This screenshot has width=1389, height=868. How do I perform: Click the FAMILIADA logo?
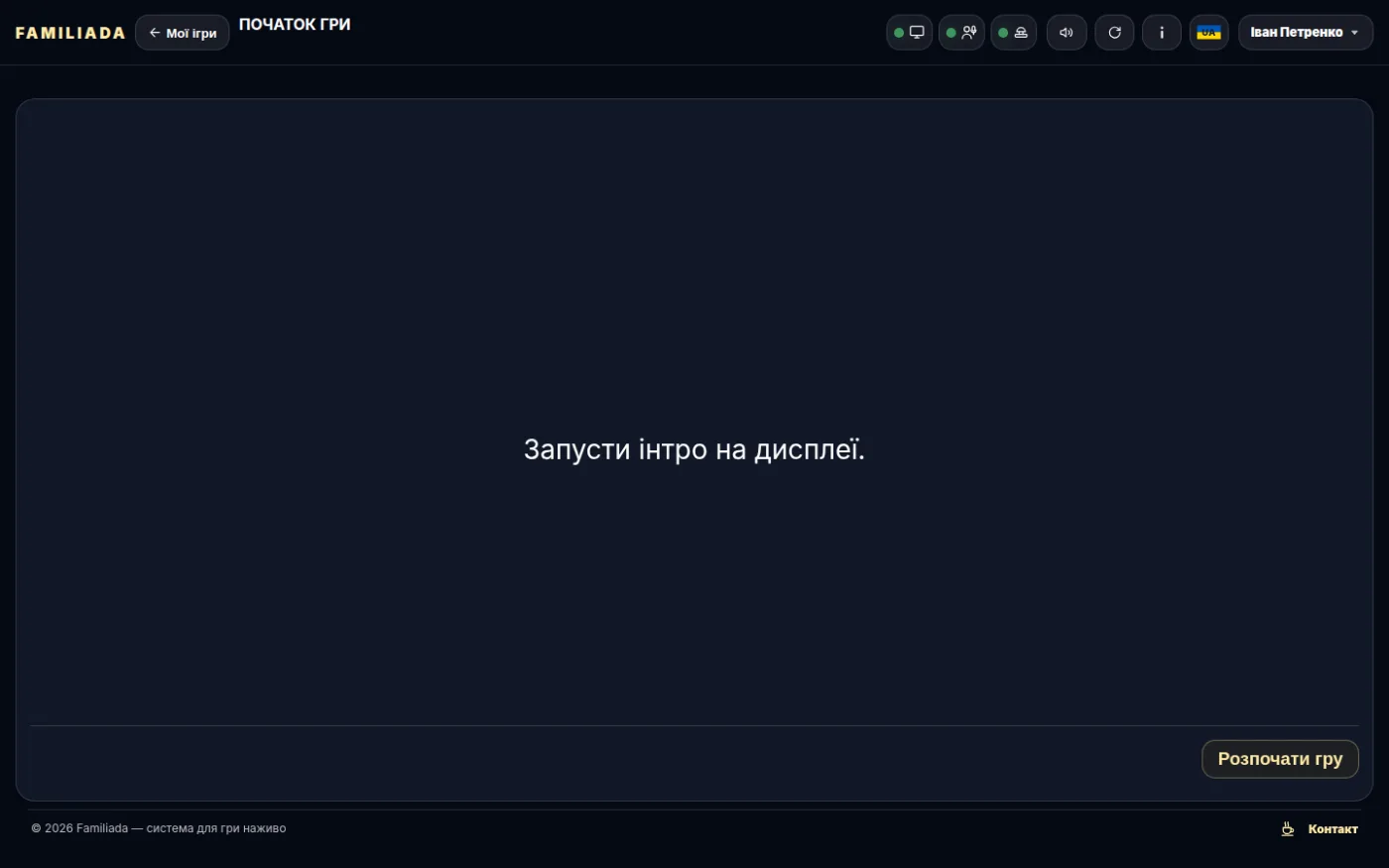tap(70, 33)
